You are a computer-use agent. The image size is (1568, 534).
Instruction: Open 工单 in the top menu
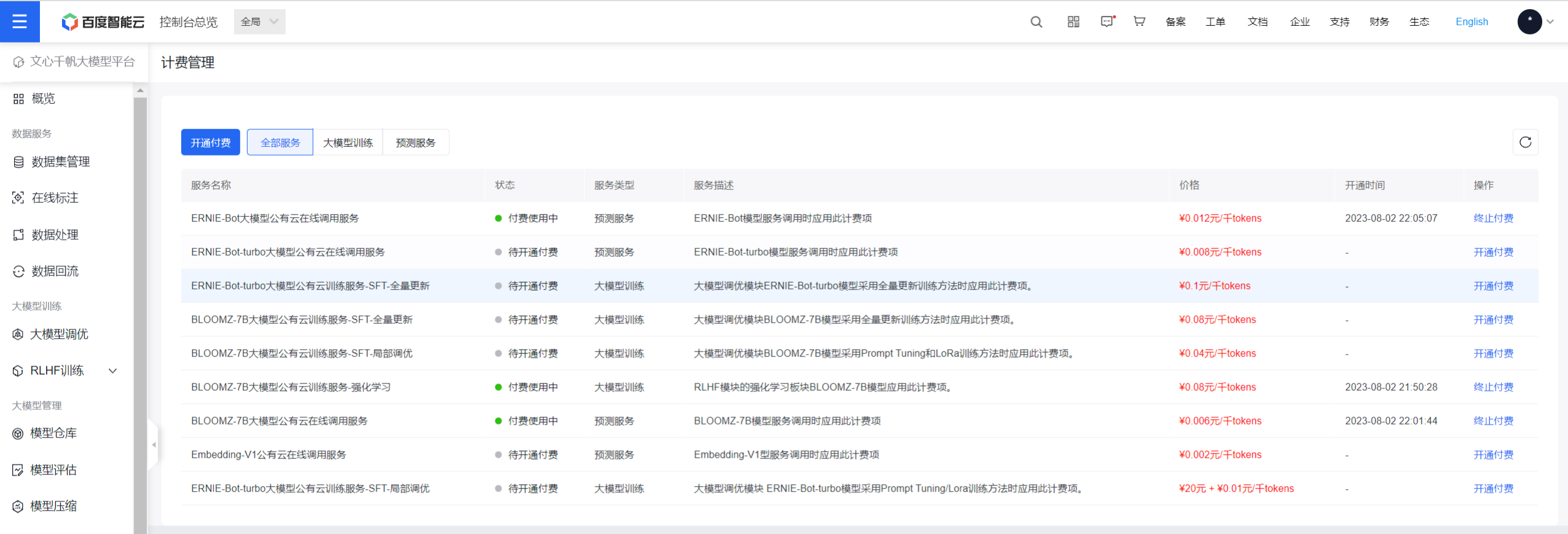pos(1215,22)
